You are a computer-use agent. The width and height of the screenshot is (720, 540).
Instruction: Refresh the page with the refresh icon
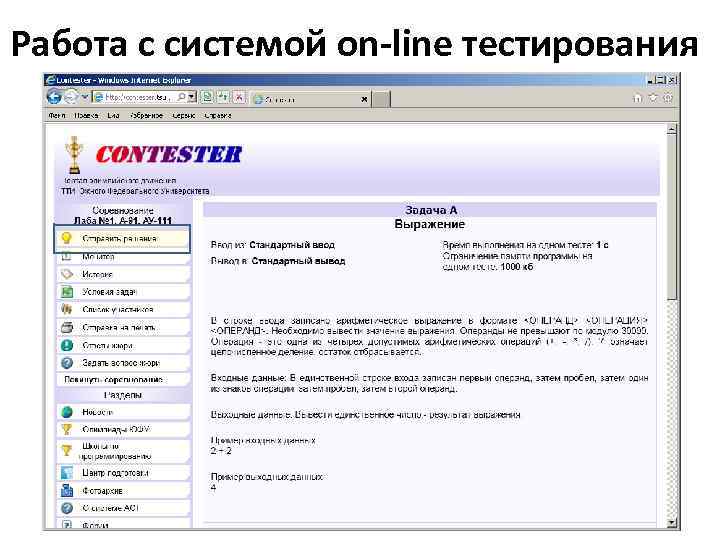223,97
